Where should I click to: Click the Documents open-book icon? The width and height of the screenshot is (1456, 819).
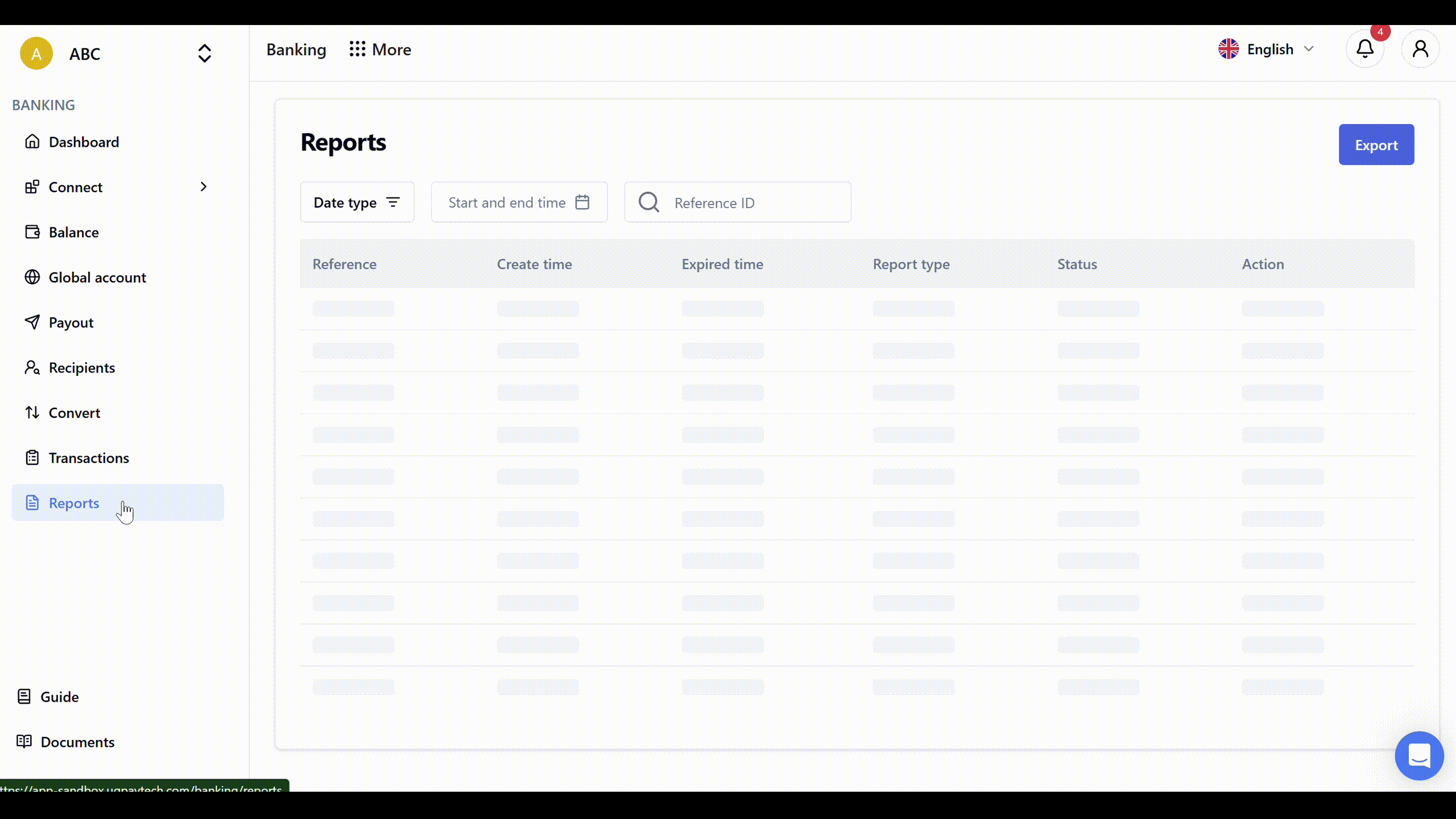24,741
